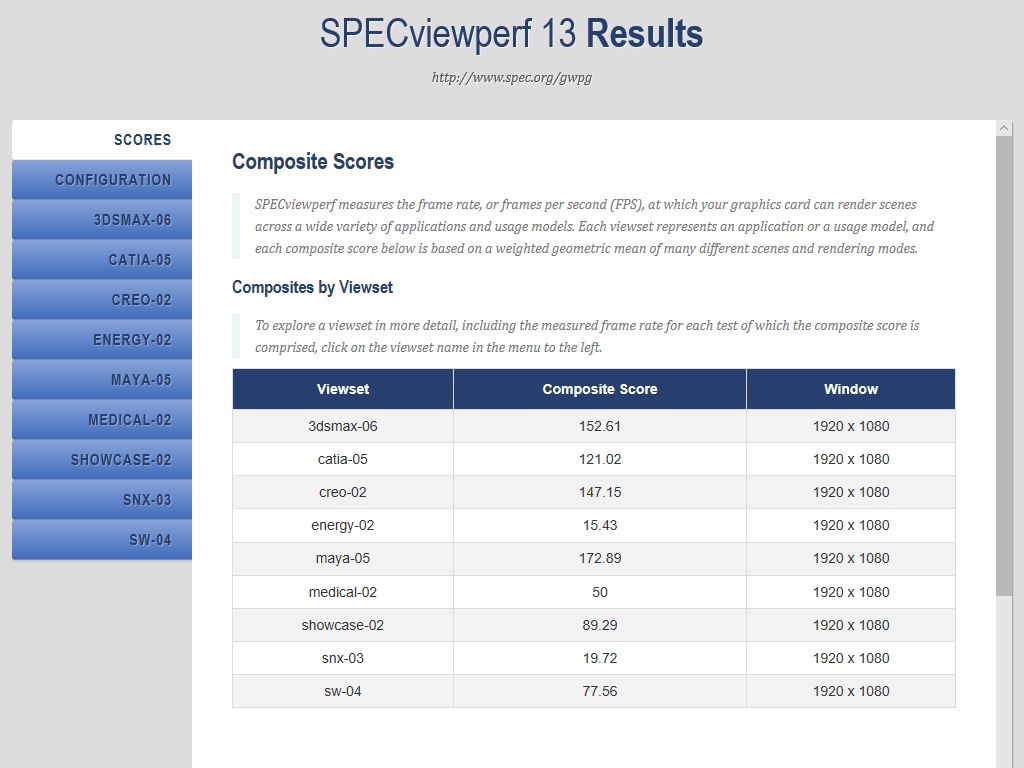Screen dimensions: 1024x768
Task: Click the 19.72 composite score value
Action: point(600,658)
